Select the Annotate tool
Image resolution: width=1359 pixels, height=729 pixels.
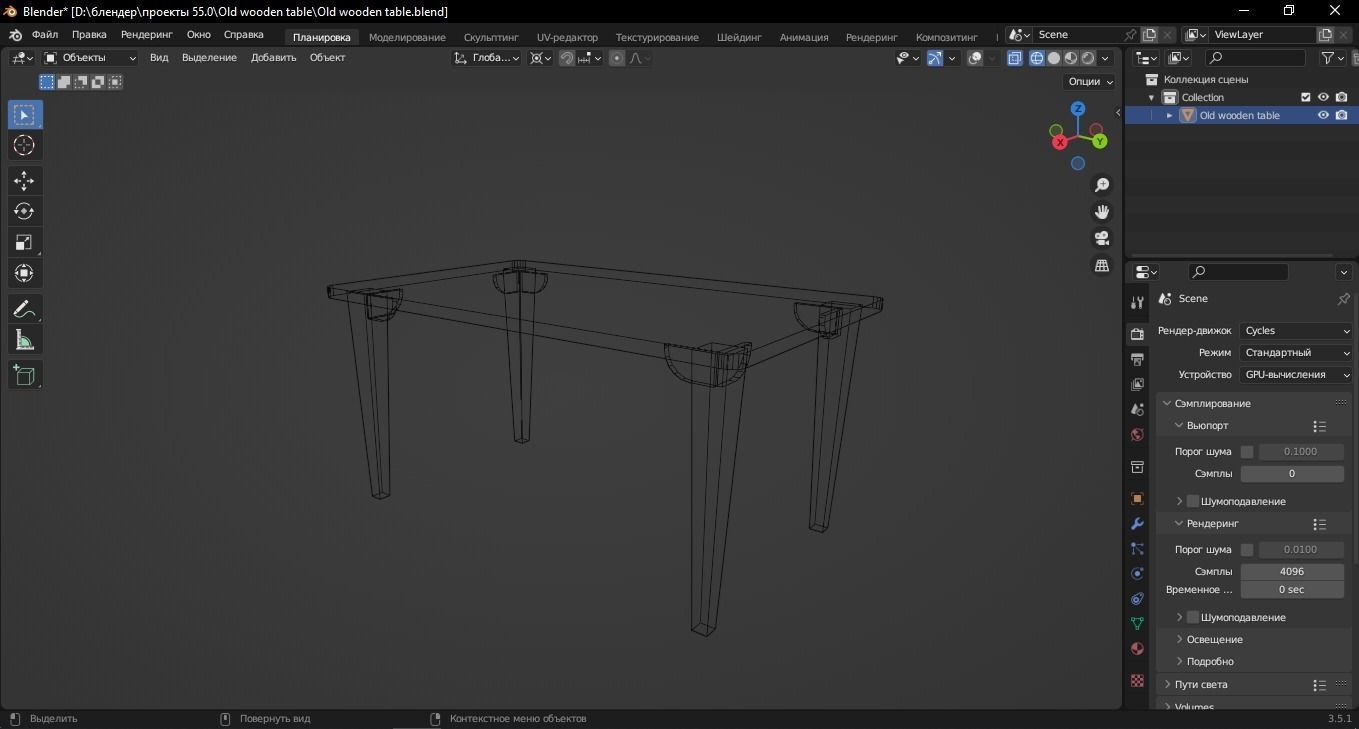24,309
